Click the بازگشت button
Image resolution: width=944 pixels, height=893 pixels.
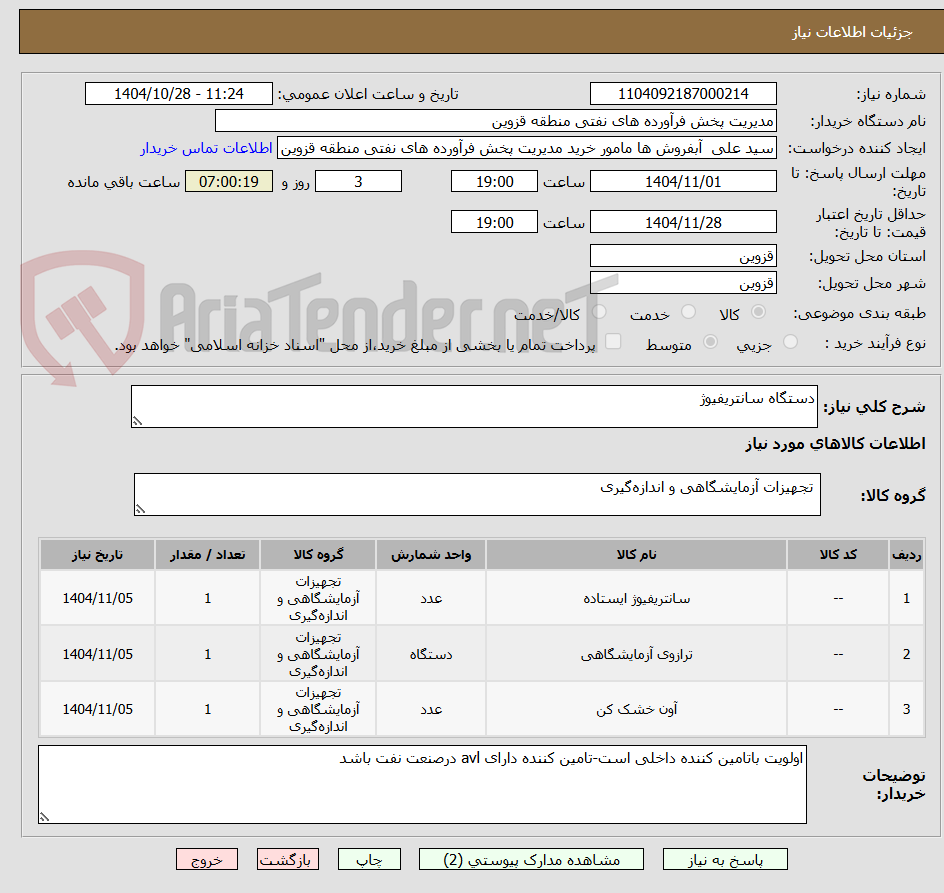point(288,859)
